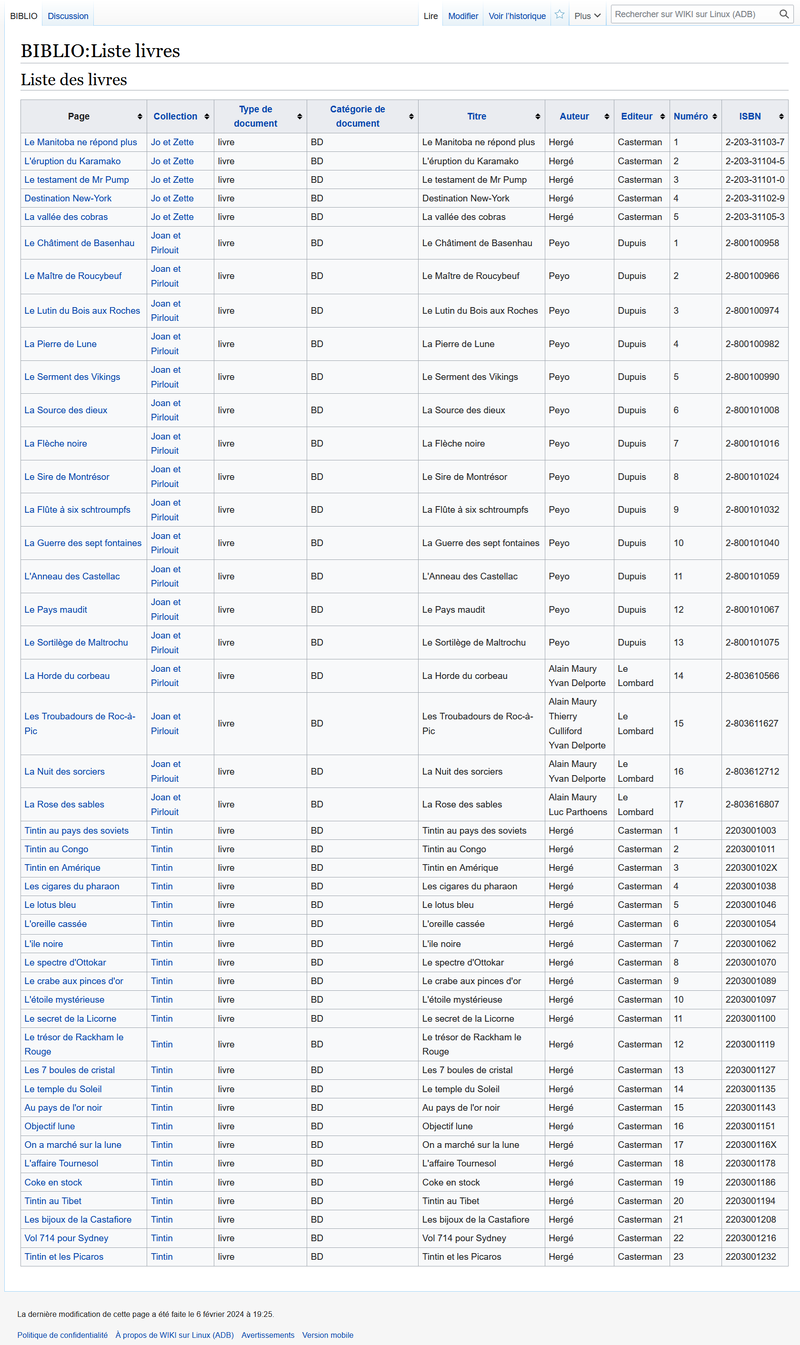Viewport: 800px width, 1345px height.
Task: Open Le Manitoba ne répond plus page
Action: pyautogui.click(x=81, y=143)
